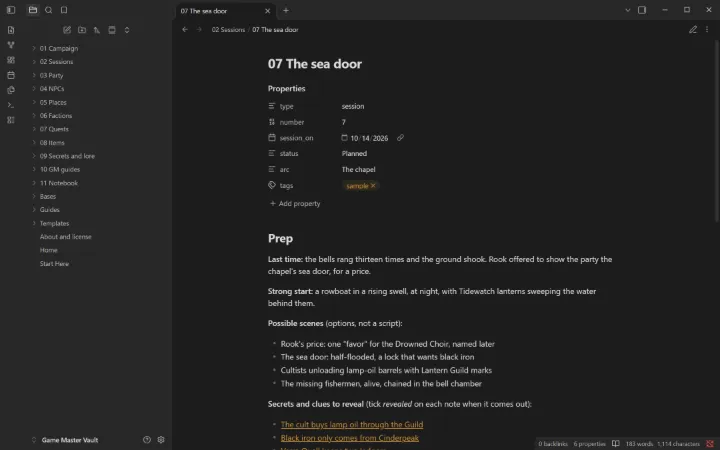Expand the 08 Items folder
720x450 pixels.
[51, 142]
